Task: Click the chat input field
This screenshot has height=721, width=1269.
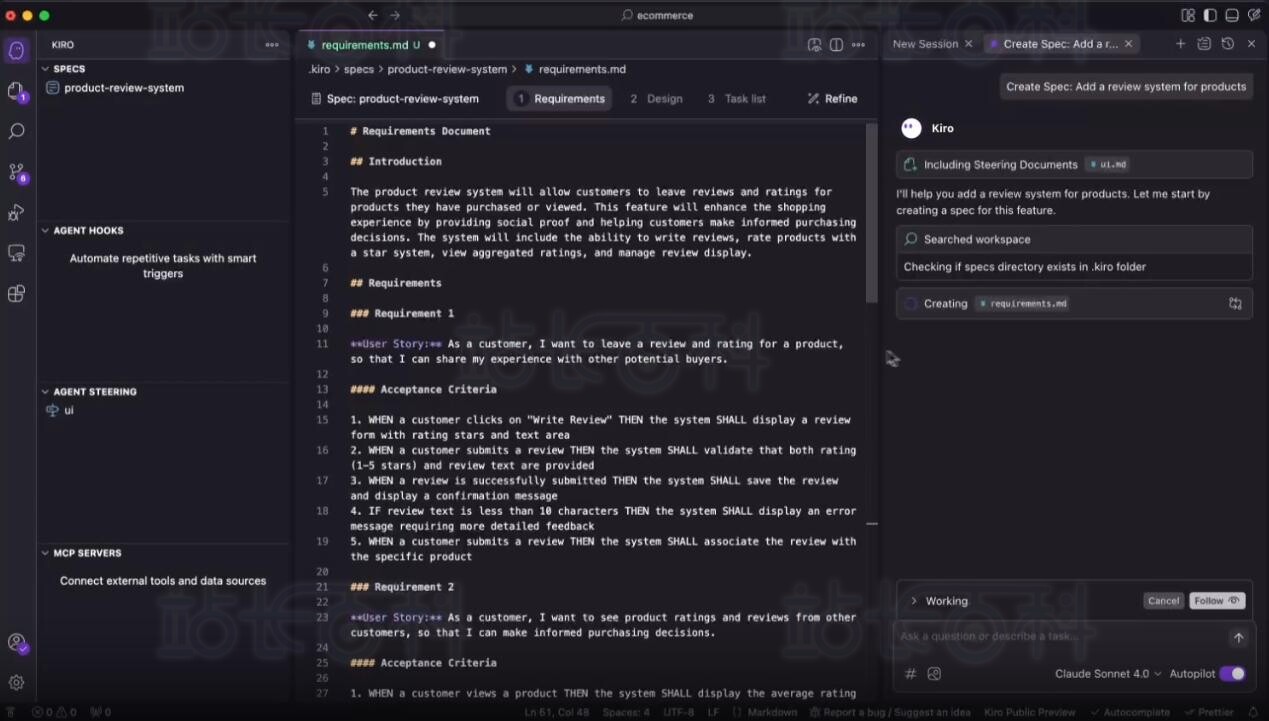Action: point(1060,637)
